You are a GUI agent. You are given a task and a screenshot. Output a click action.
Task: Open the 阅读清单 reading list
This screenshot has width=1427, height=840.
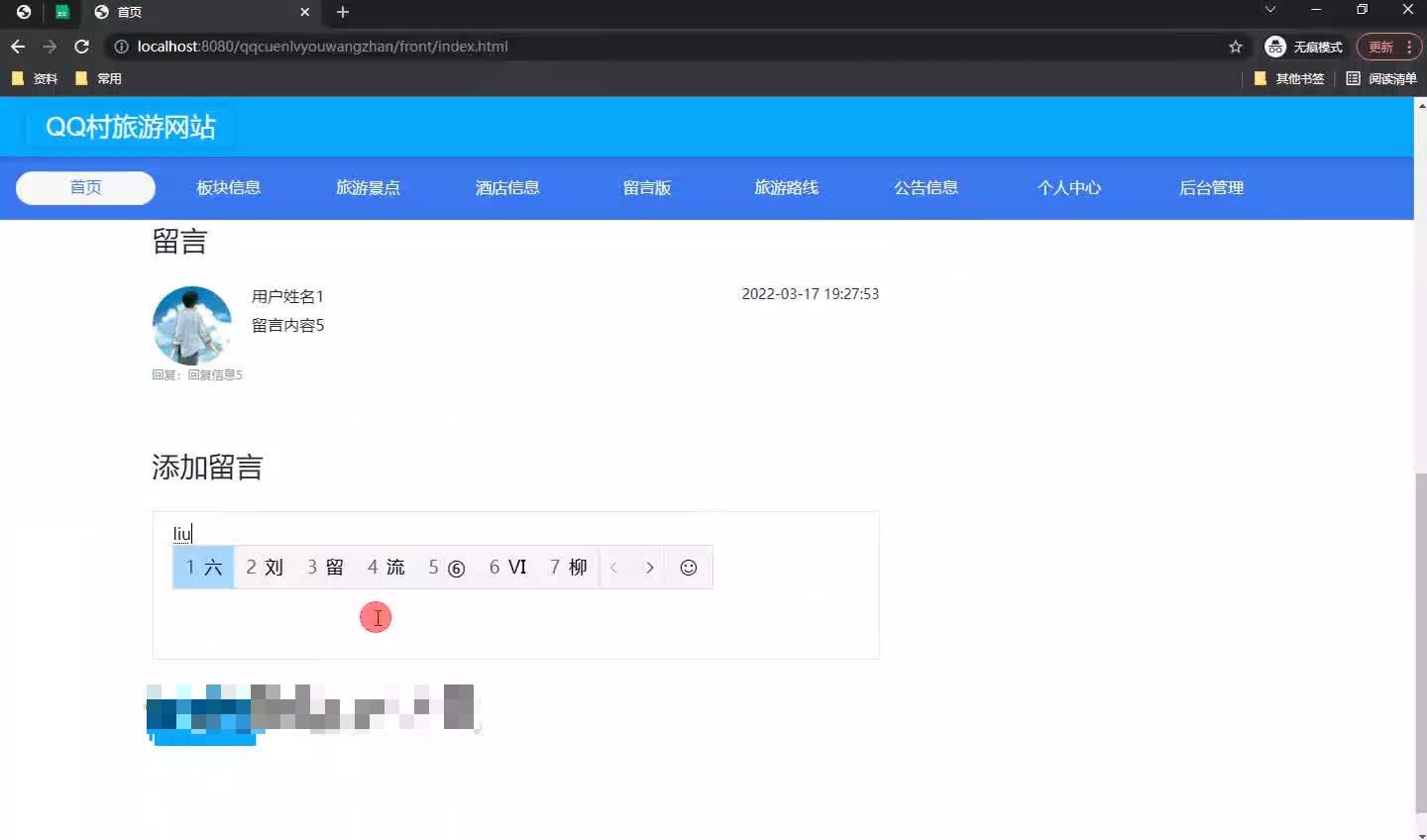coord(1381,78)
